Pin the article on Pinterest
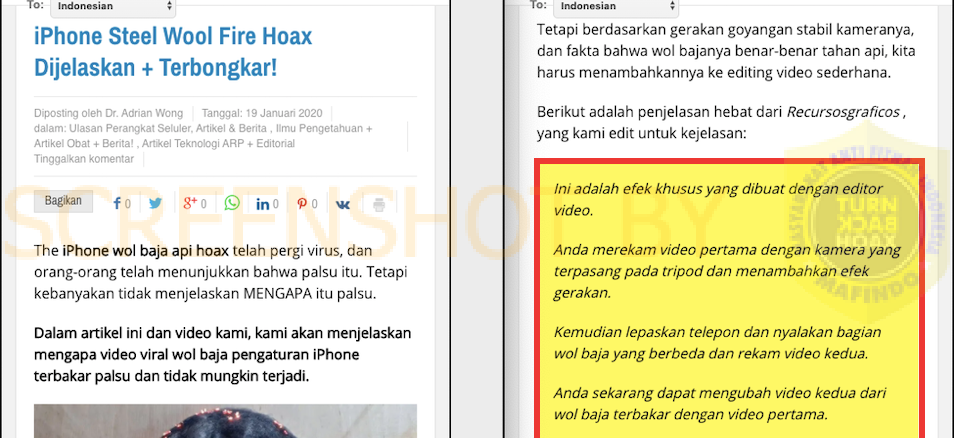 pyautogui.click(x=307, y=204)
